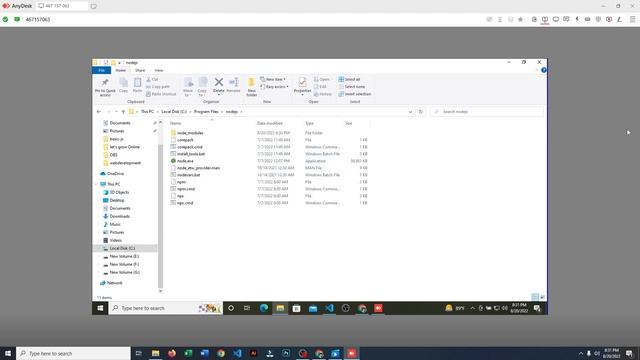
Task: Switch to Large icons view in status bar
Action: click(x=542, y=297)
